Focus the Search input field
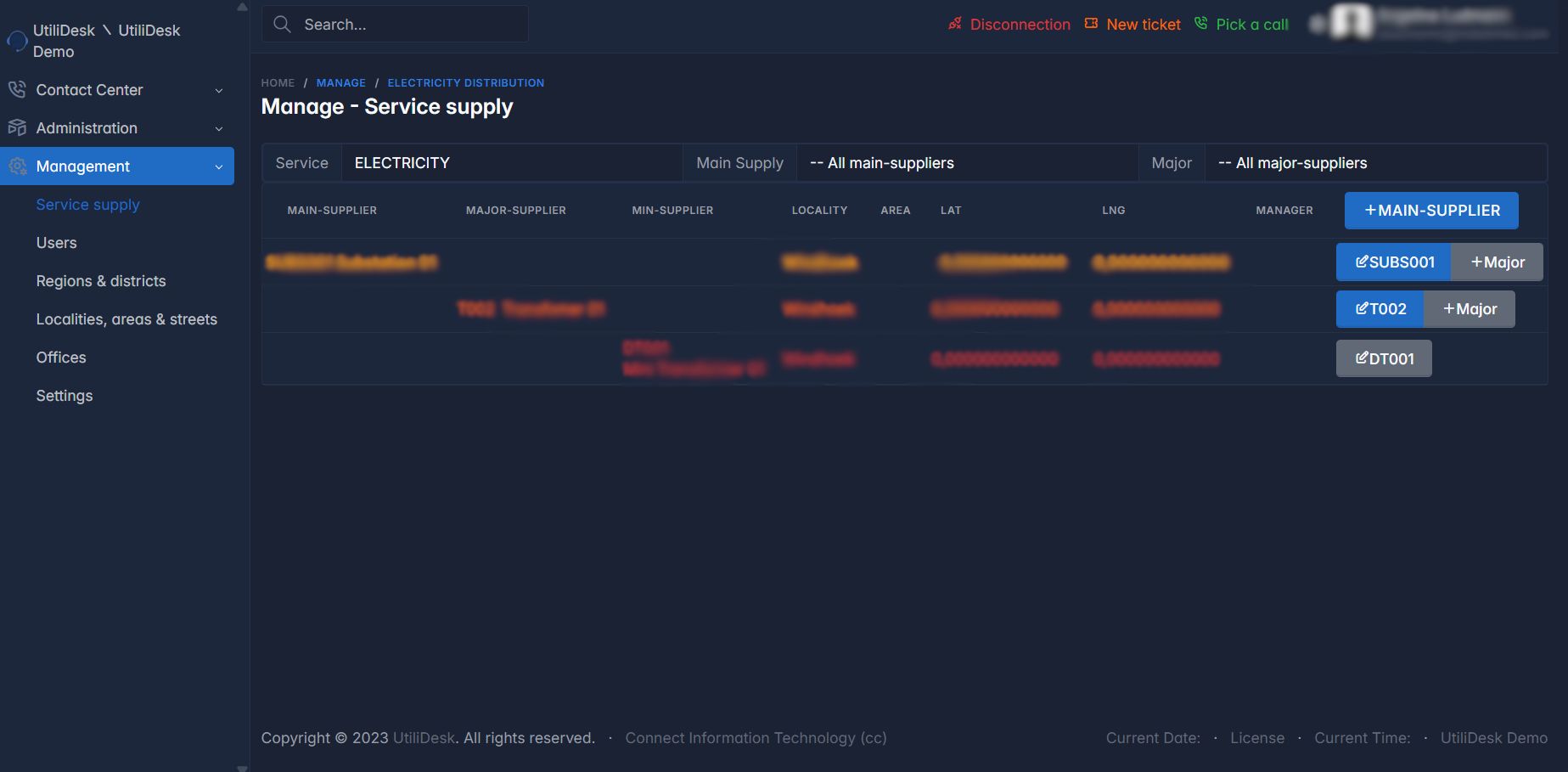This screenshot has height=772, width=1568. tap(407, 25)
